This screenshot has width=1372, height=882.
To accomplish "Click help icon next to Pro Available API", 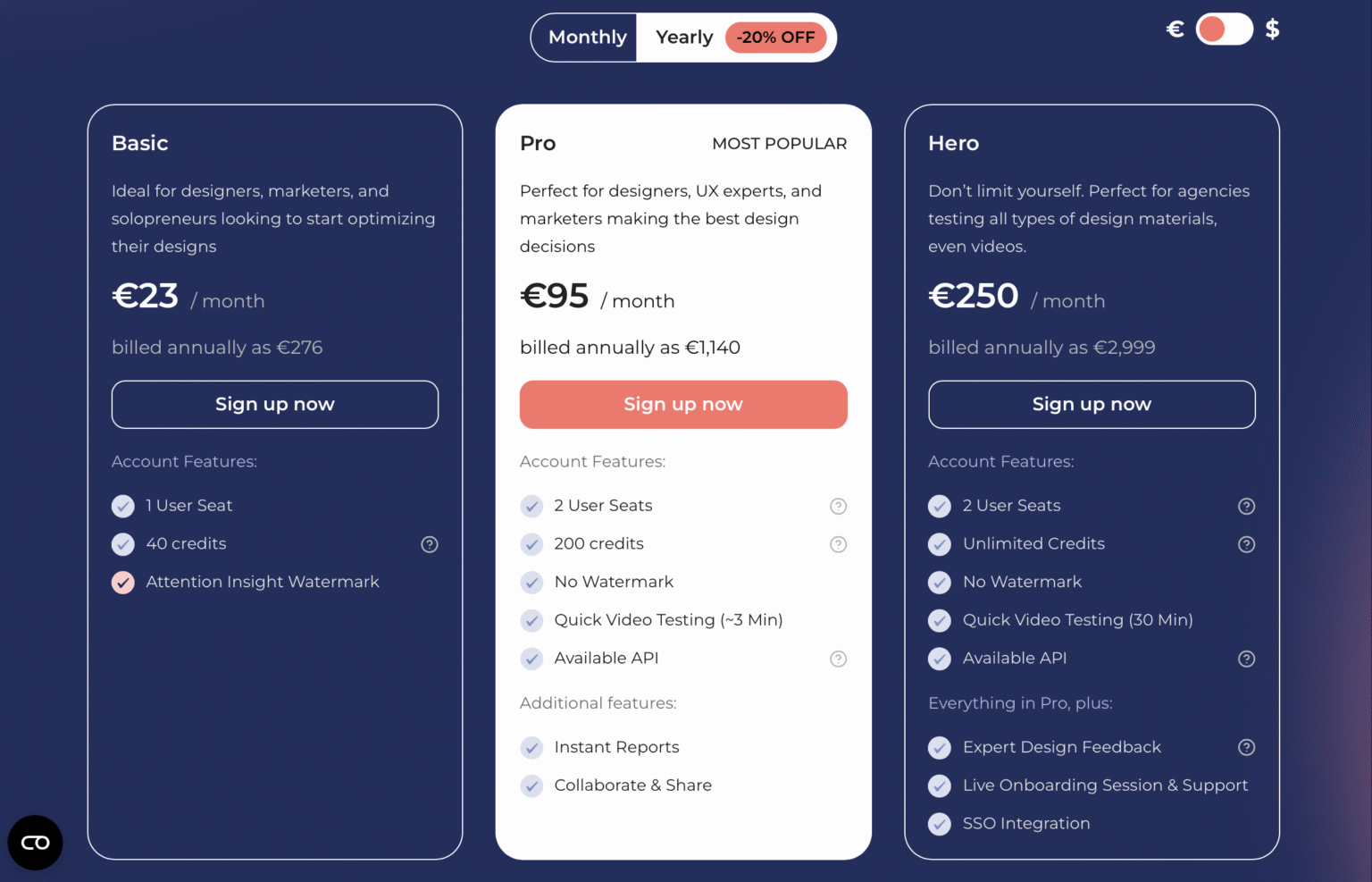I will pos(838,659).
